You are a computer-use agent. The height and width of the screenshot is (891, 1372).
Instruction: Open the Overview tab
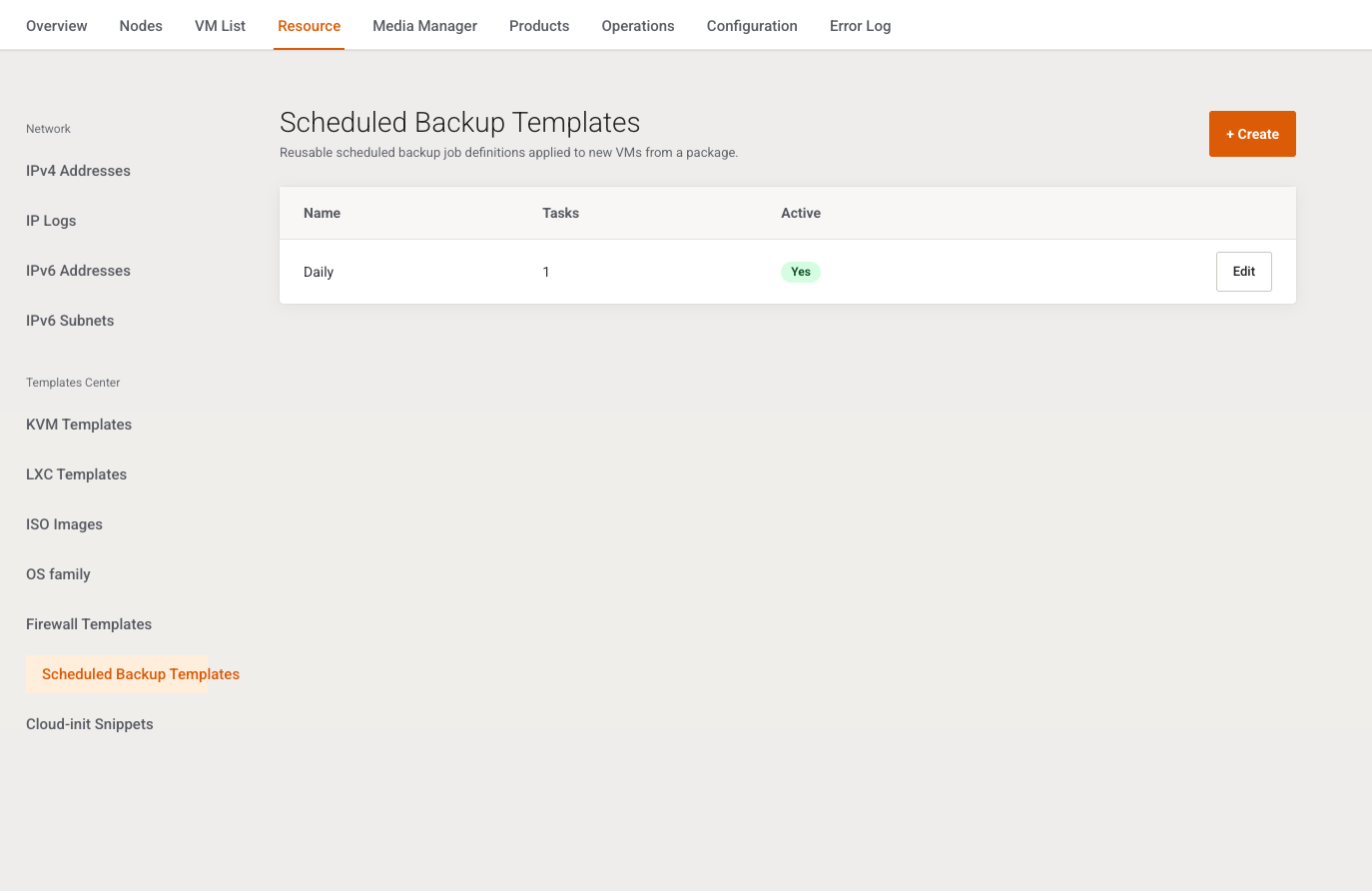(x=57, y=26)
